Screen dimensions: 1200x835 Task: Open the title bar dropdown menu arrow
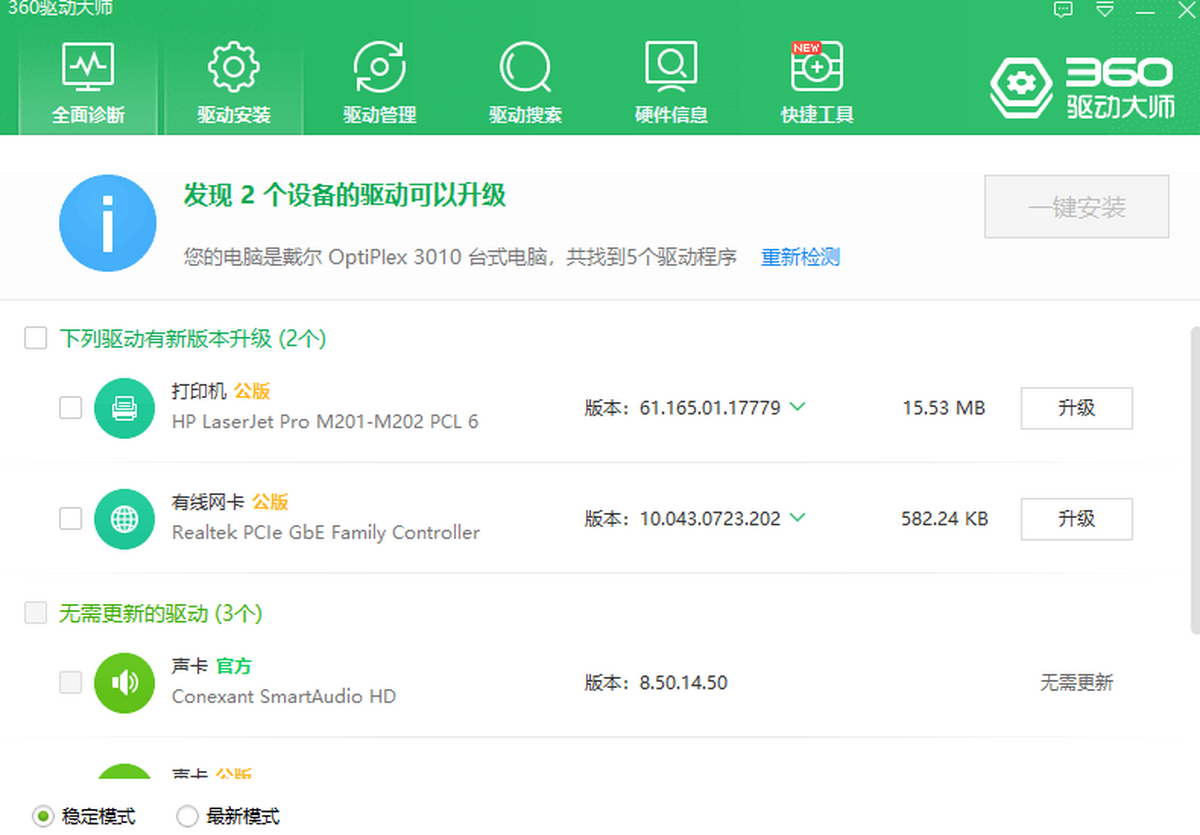[1105, 10]
